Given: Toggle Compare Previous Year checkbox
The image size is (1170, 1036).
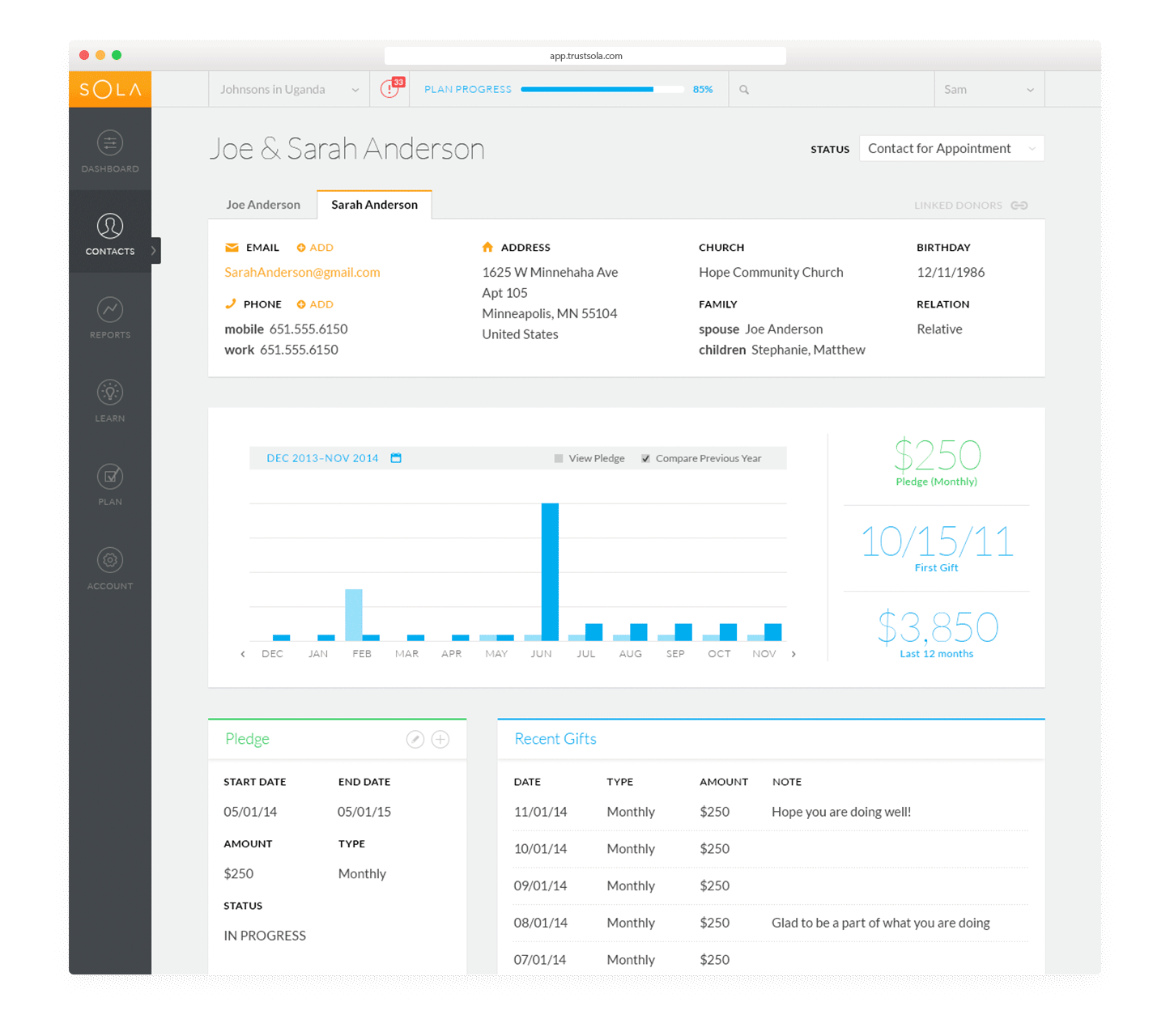Looking at the screenshot, I should pos(645,458).
